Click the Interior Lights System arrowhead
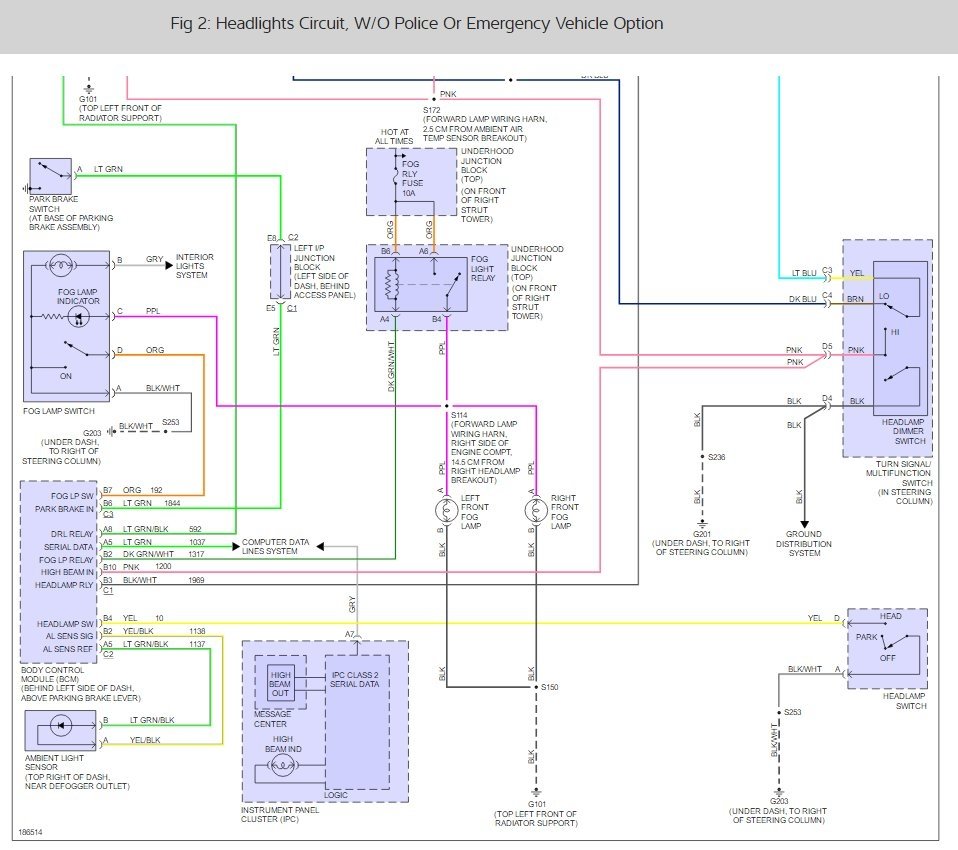958x850 pixels. pyautogui.click(x=169, y=266)
